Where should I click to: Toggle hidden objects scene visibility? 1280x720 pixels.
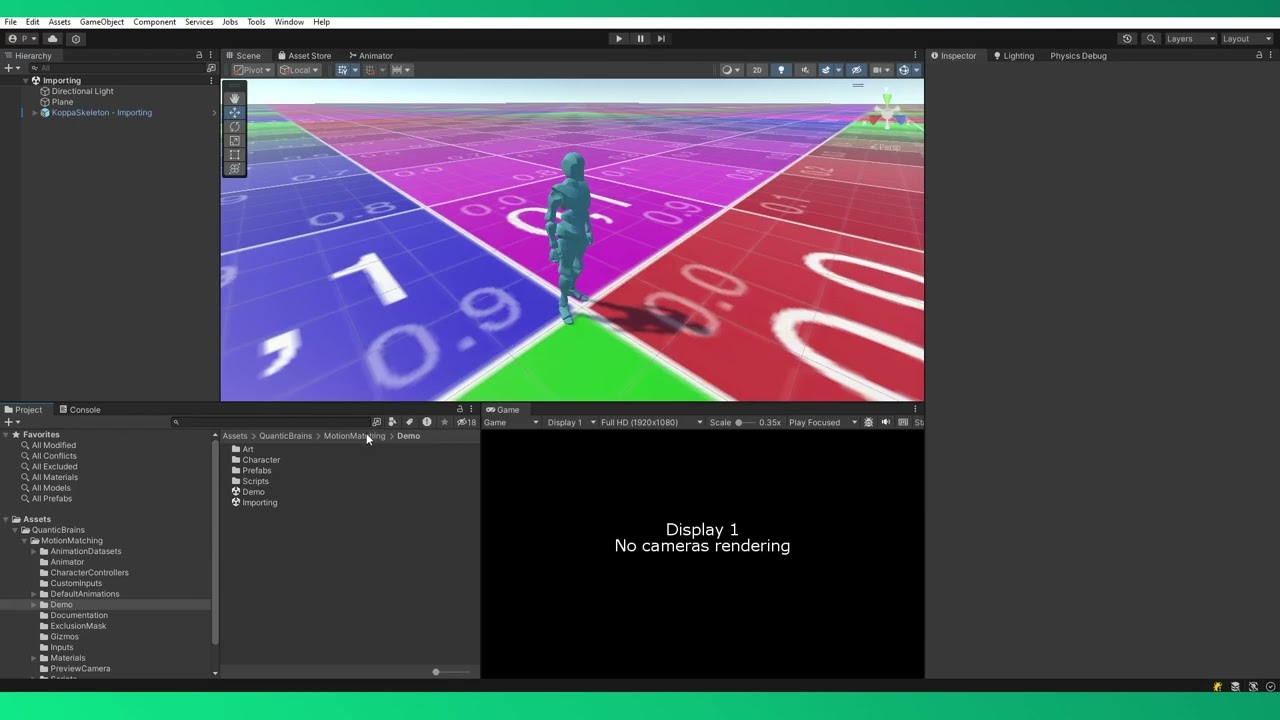[x=856, y=70]
